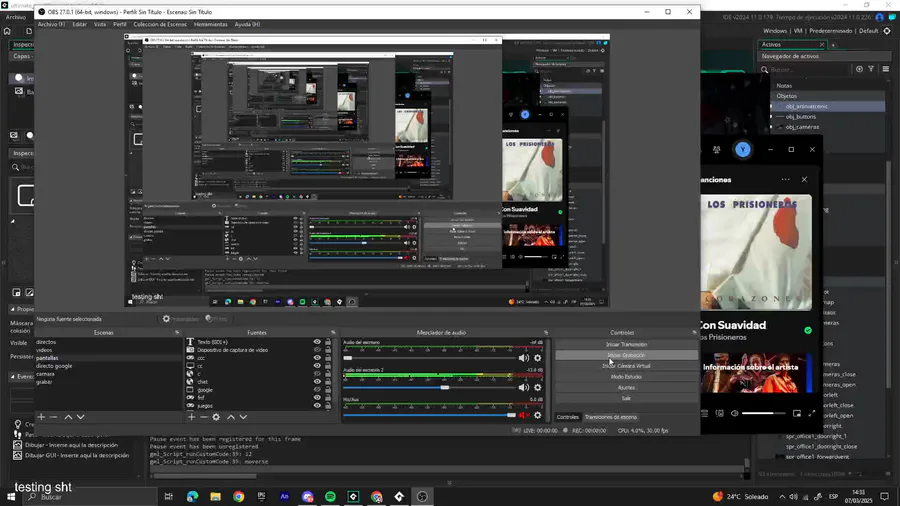Enable Modo Estudio in Controles
Image resolution: width=900 pixels, height=506 pixels.
(626, 377)
